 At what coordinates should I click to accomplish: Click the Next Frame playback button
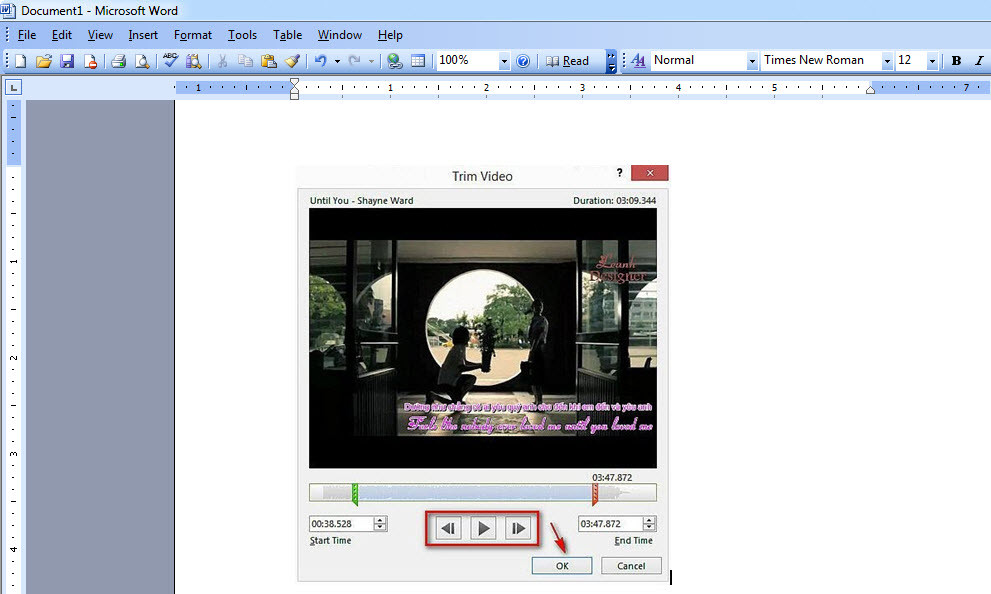pos(518,528)
